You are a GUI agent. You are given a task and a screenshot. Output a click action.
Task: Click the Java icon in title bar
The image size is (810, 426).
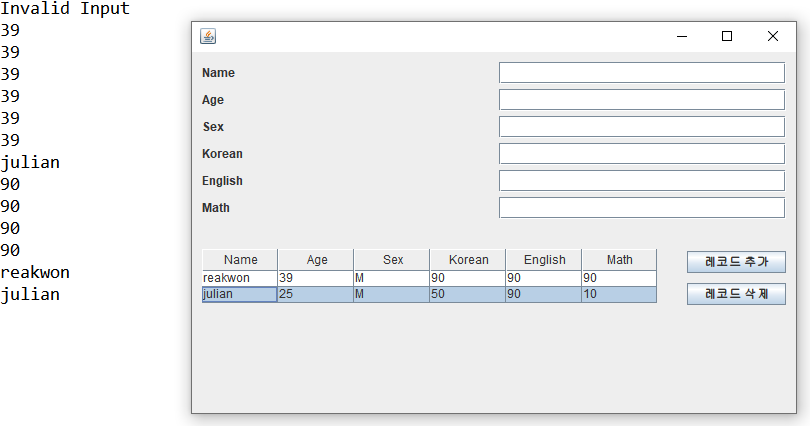(x=208, y=36)
